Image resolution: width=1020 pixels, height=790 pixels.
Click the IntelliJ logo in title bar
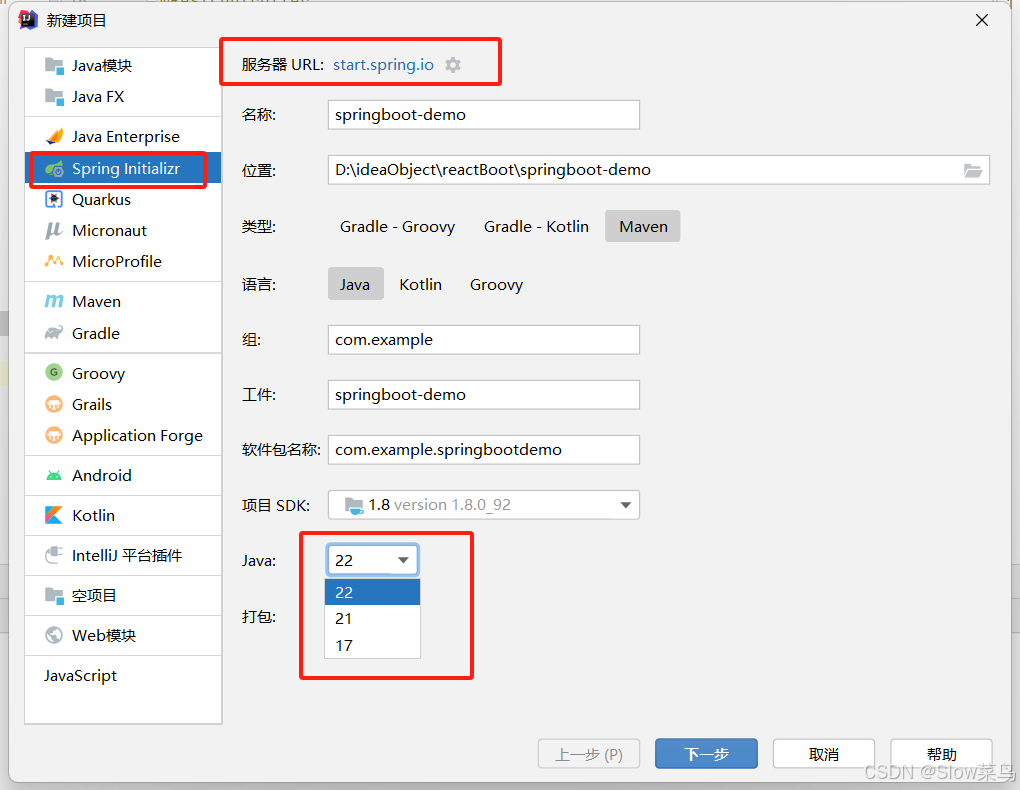coord(28,20)
